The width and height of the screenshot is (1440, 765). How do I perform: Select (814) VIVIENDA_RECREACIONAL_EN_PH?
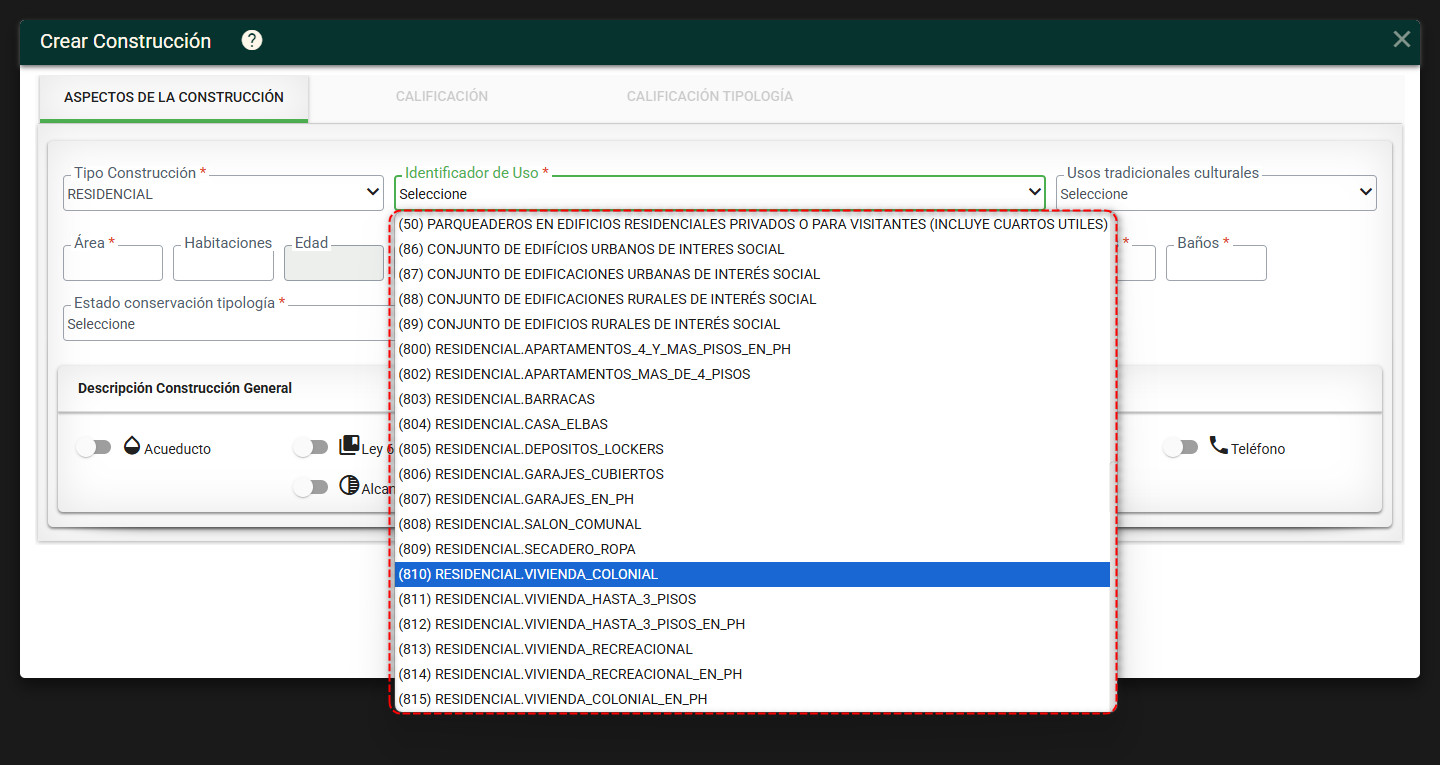pos(753,674)
